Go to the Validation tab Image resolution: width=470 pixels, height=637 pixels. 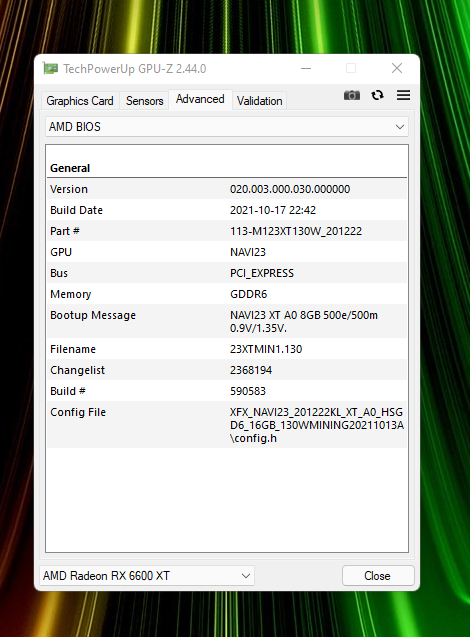(x=260, y=101)
